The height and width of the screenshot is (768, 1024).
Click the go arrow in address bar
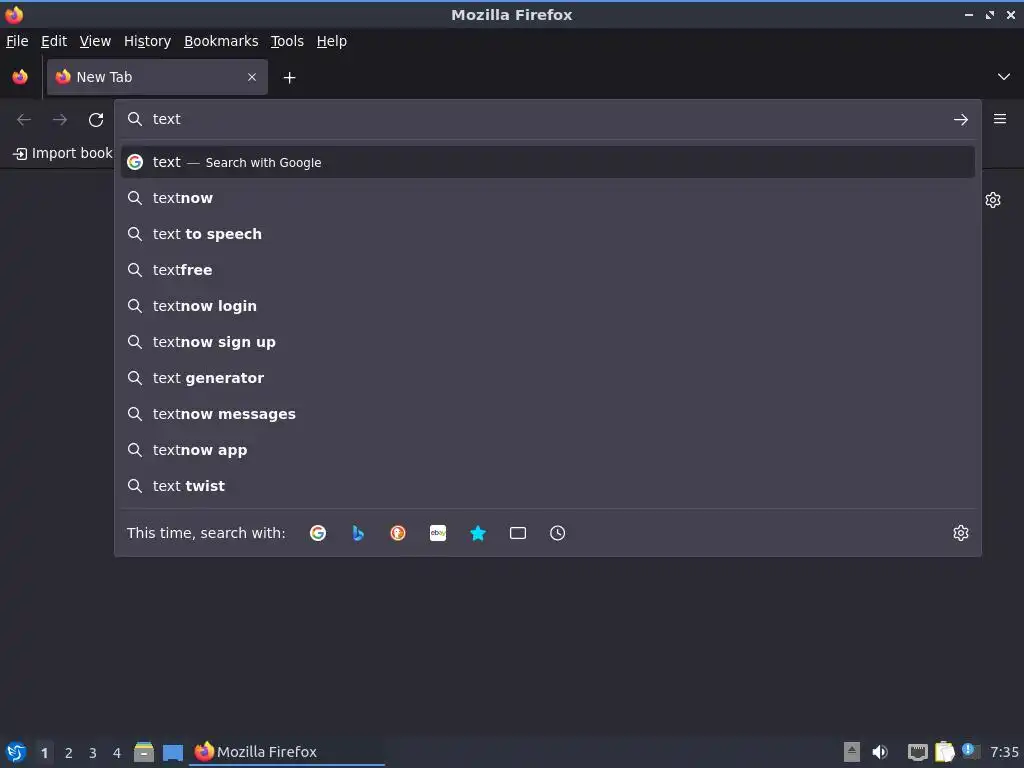[961, 120]
